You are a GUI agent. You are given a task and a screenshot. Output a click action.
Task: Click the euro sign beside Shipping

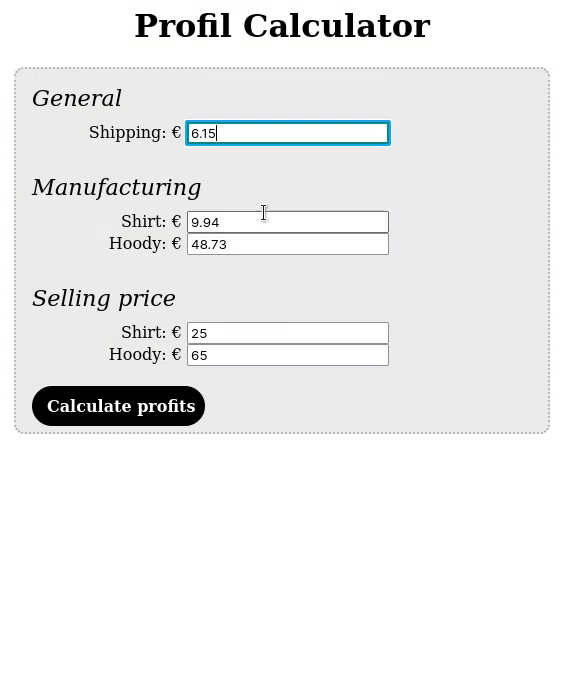tap(176, 132)
